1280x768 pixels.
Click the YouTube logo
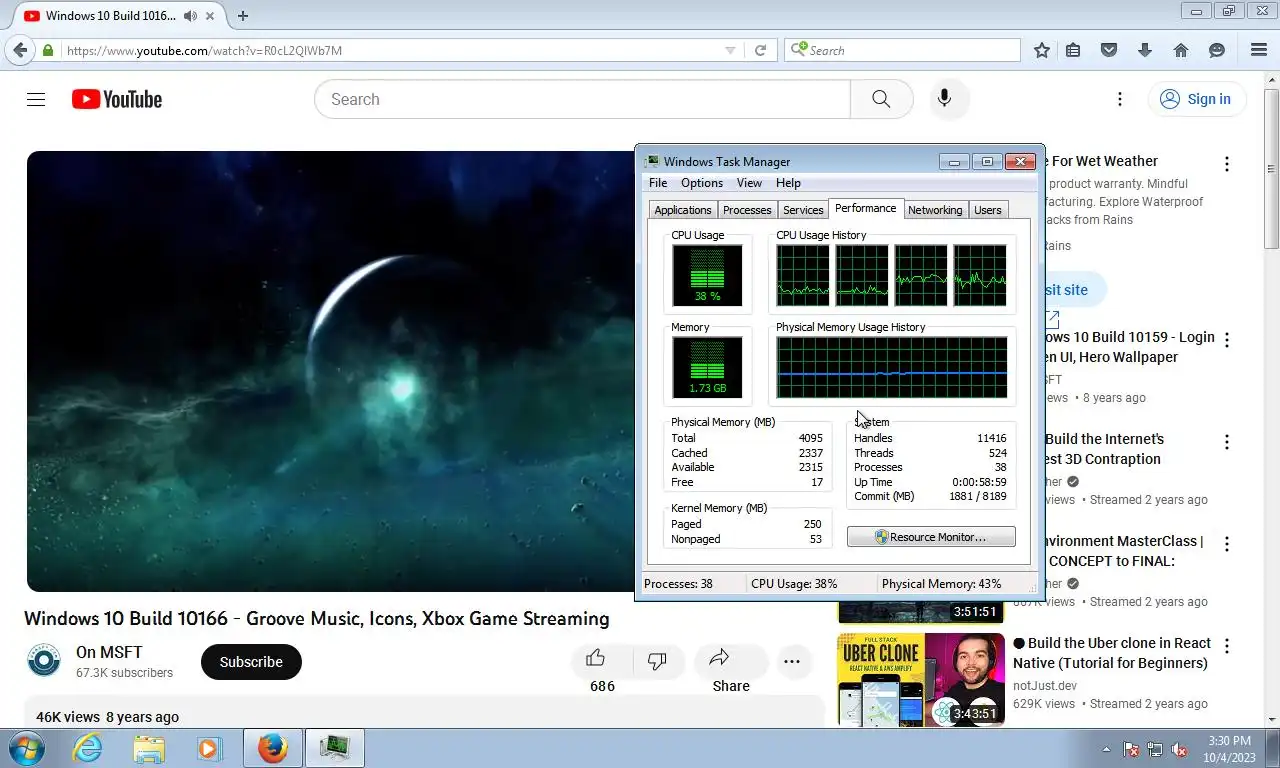[117, 99]
